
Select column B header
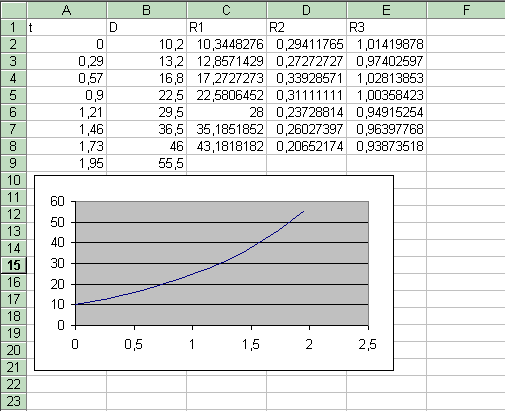point(147,10)
